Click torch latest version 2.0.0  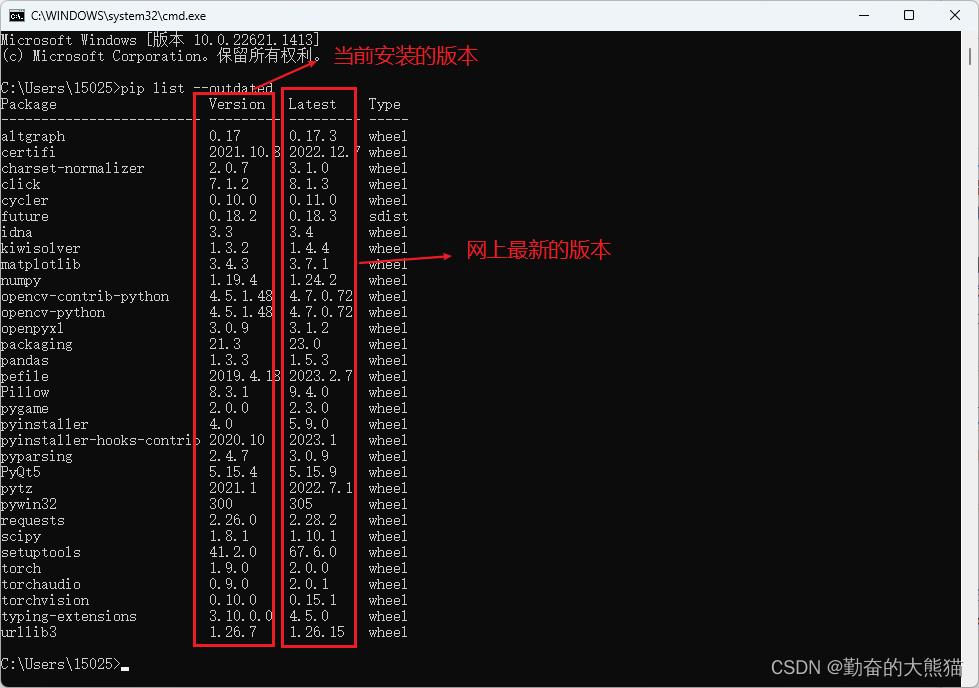[x=309, y=568]
